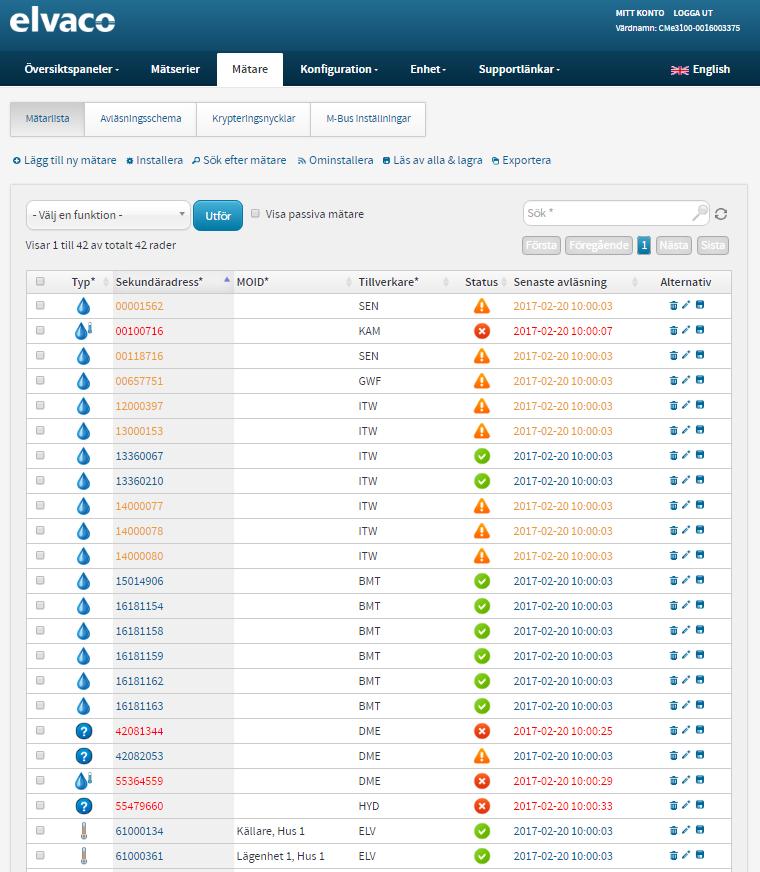The height and width of the screenshot is (872, 760).
Task: Open the Välj en funktion dropdown
Action: pyautogui.click(x=108, y=215)
